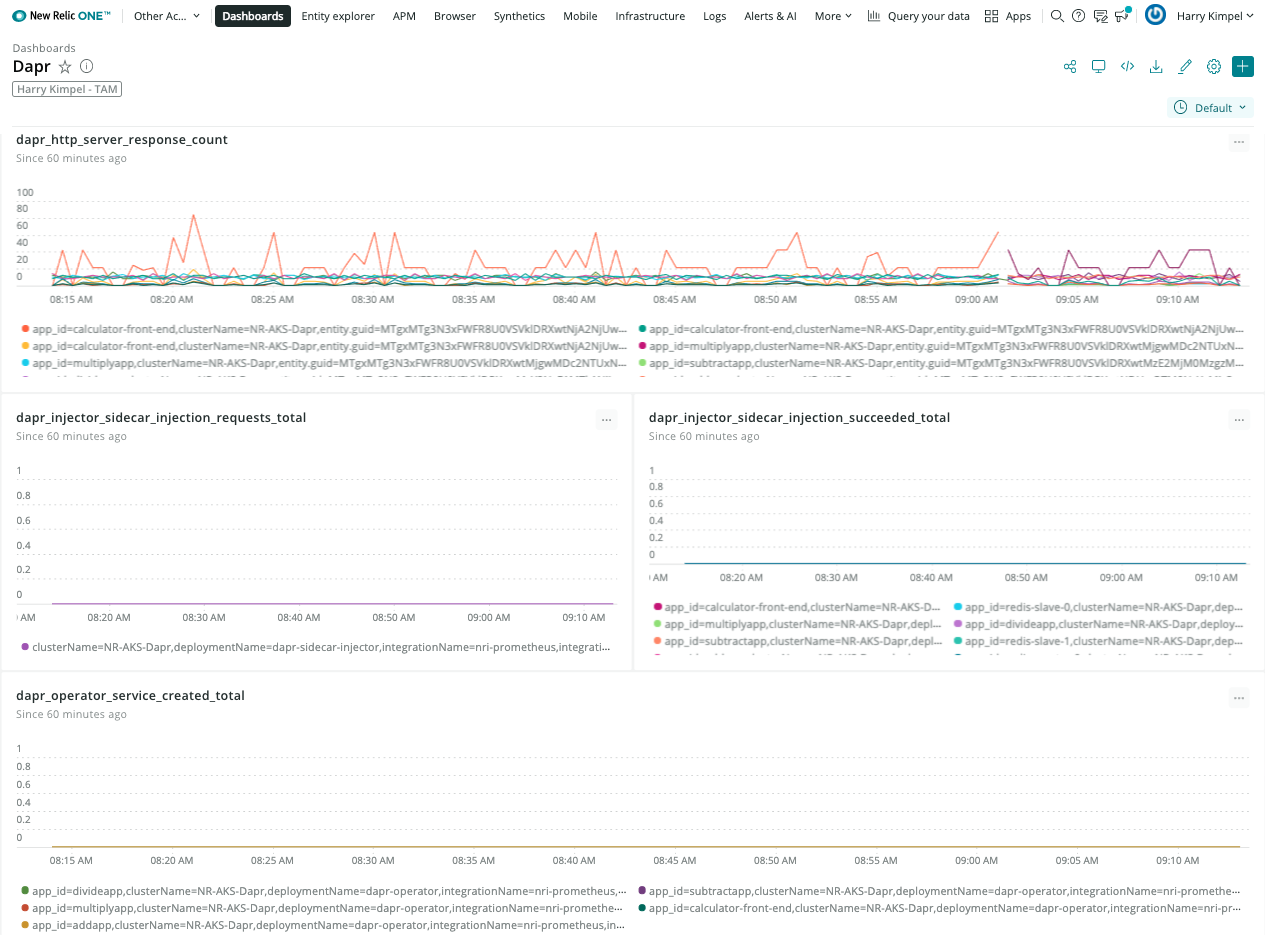Go to the Dashboards tab
1265x935 pixels.
(x=253, y=16)
